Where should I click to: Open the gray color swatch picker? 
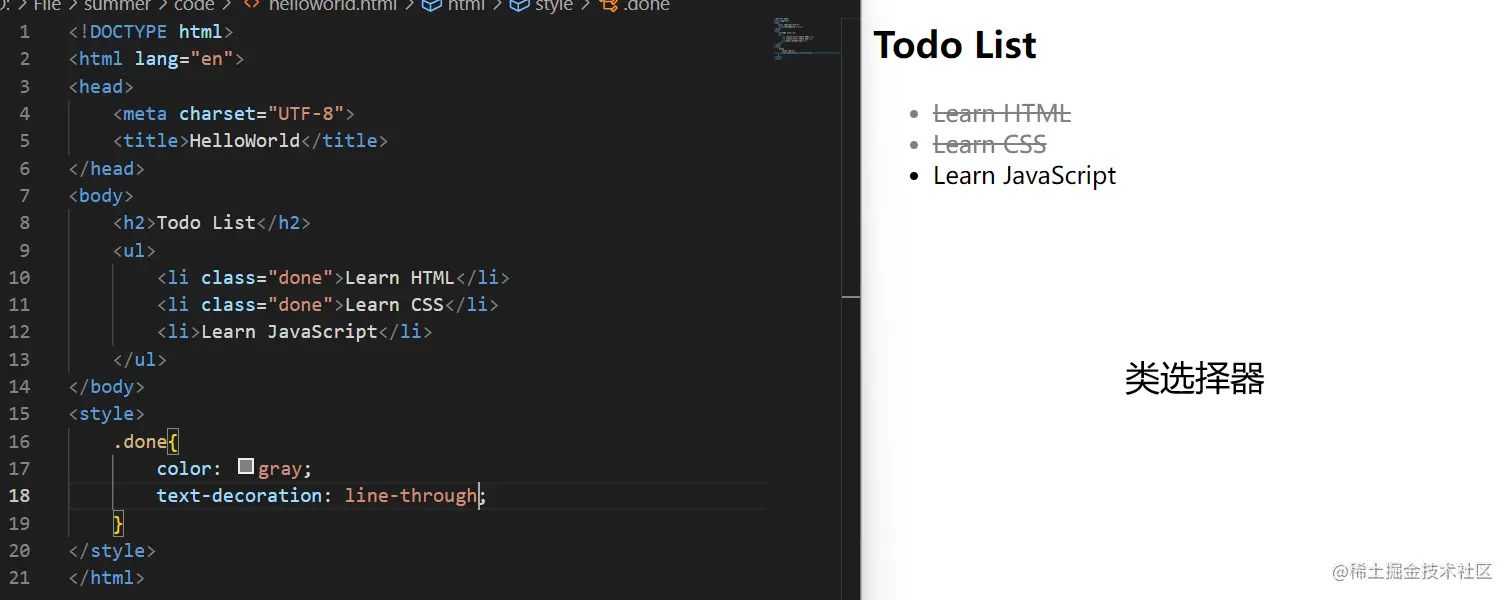246,467
